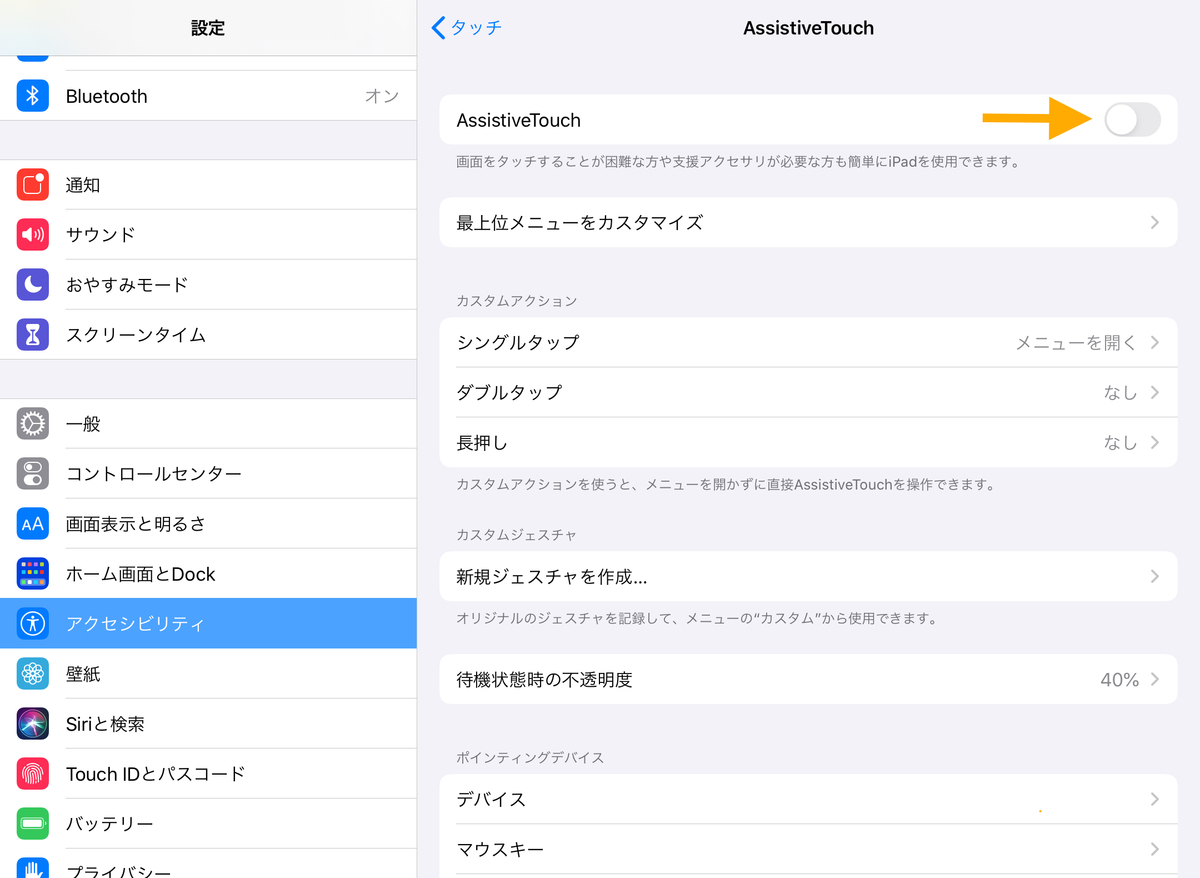Open スクリーンタイム settings label
The height and width of the screenshot is (878, 1200).
(136, 335)
